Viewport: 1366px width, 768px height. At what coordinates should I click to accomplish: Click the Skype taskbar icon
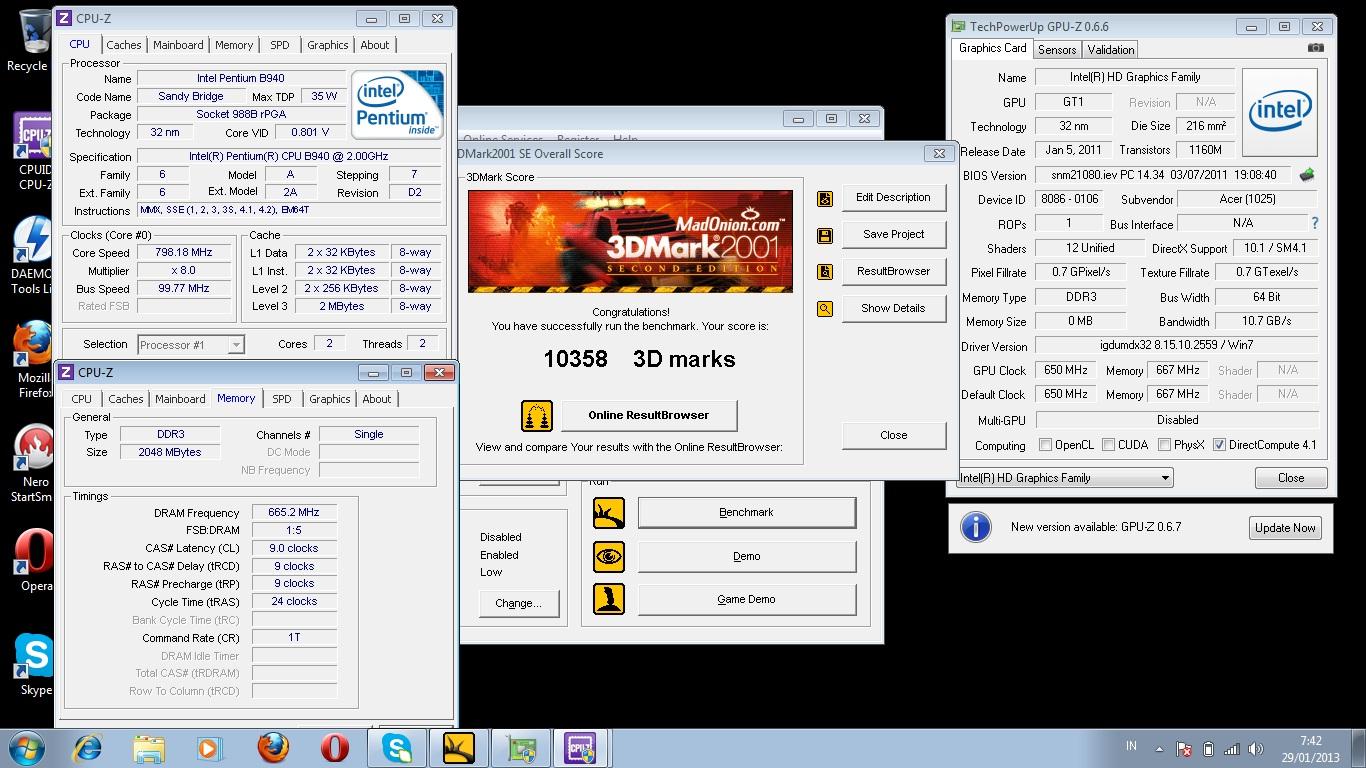click(x=396, y=748)
